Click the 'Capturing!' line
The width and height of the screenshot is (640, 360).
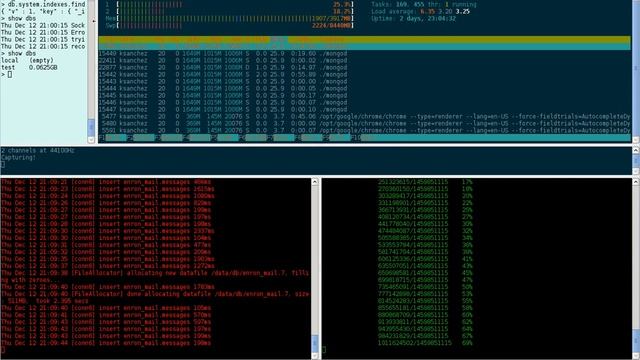click(x=18, y=158)
